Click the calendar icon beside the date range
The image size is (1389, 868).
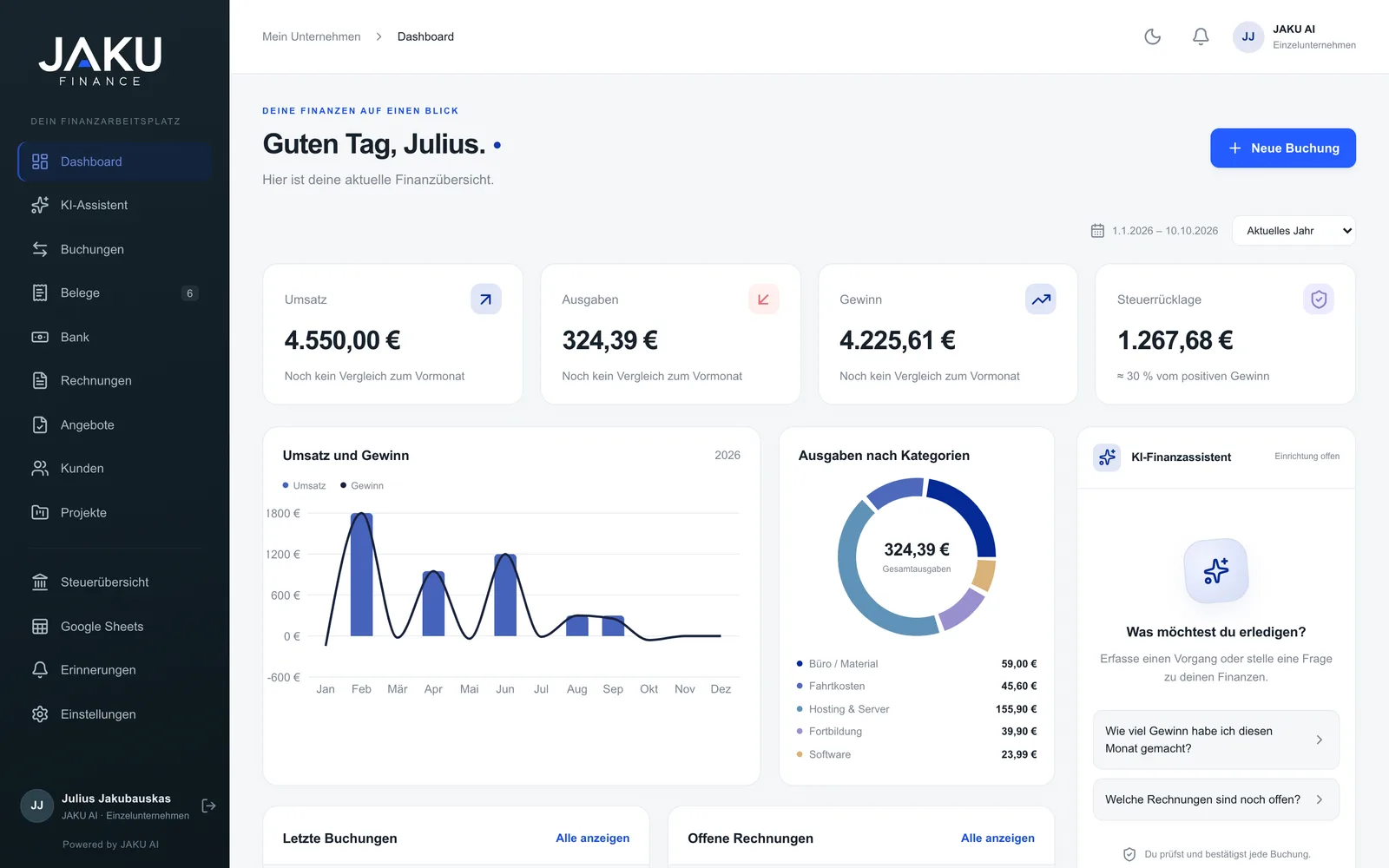tap(1097, 231)
